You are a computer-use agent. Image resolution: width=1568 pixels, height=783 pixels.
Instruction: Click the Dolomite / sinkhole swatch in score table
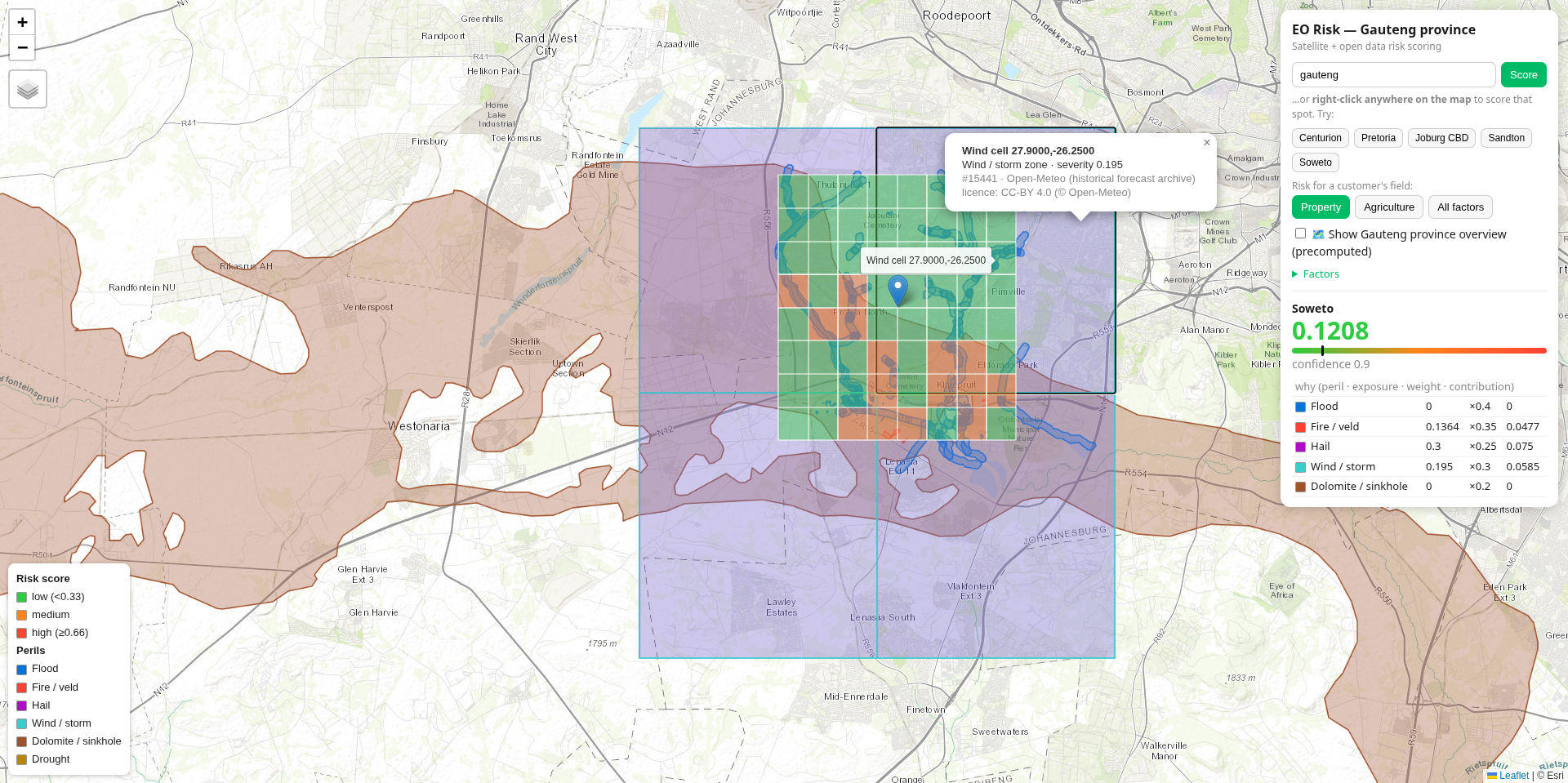(1300, 487)
